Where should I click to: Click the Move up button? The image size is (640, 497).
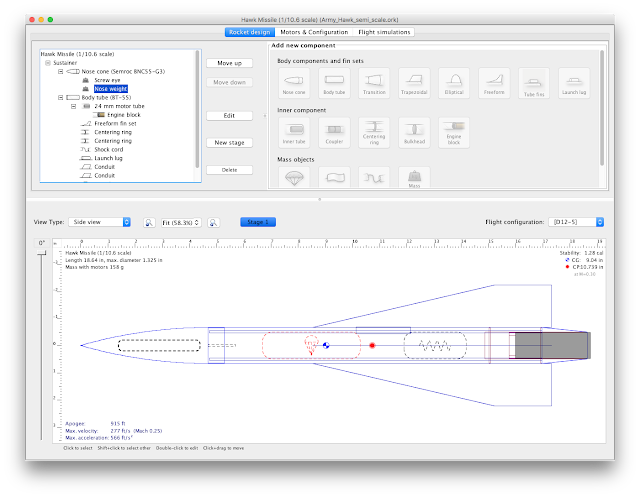coord(229,63)
